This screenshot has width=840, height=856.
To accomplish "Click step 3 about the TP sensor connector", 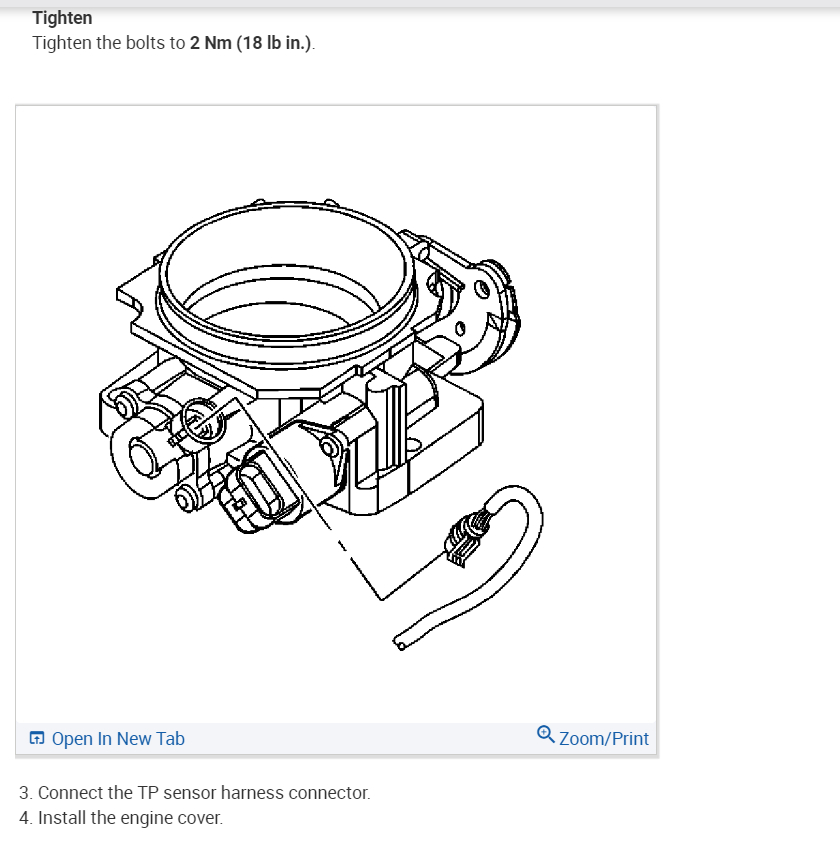I will [195, 793].
